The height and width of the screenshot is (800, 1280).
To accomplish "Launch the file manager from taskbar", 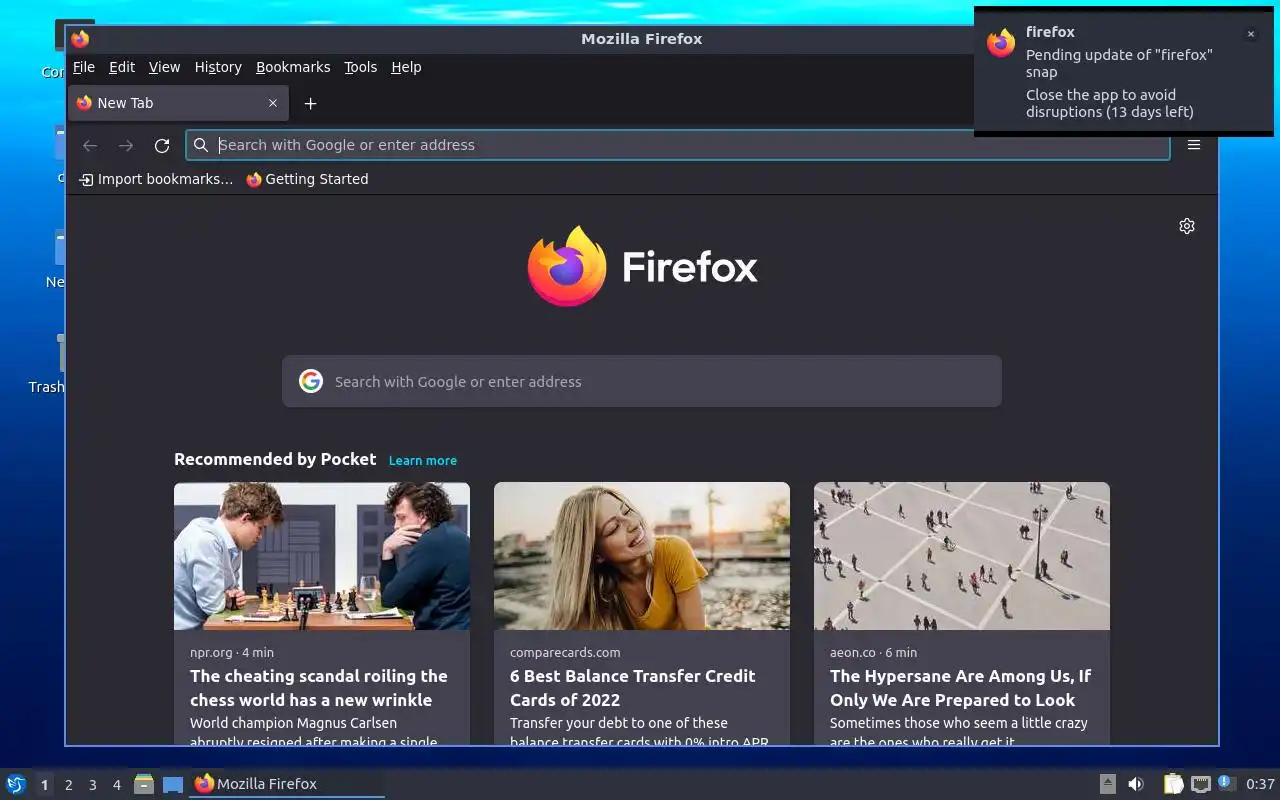I will (x=144, y=784).
